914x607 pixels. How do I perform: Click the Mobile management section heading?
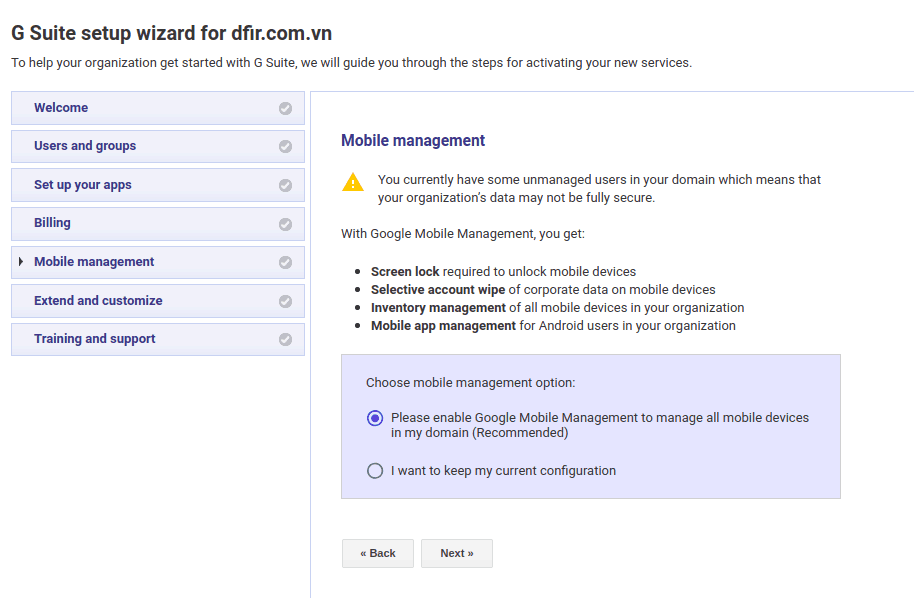click(413, 141)
